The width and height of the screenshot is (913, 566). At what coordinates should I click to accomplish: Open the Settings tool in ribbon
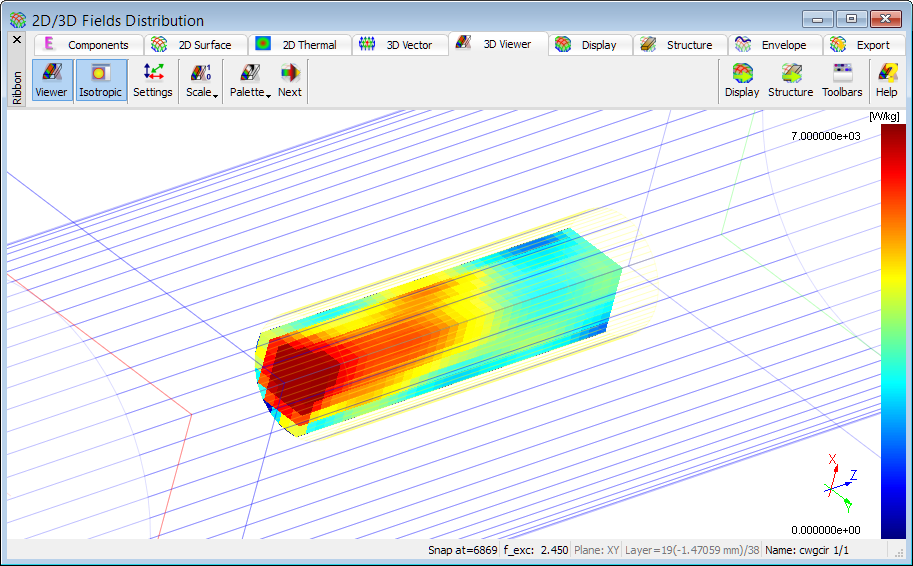[x=153, y=81]
